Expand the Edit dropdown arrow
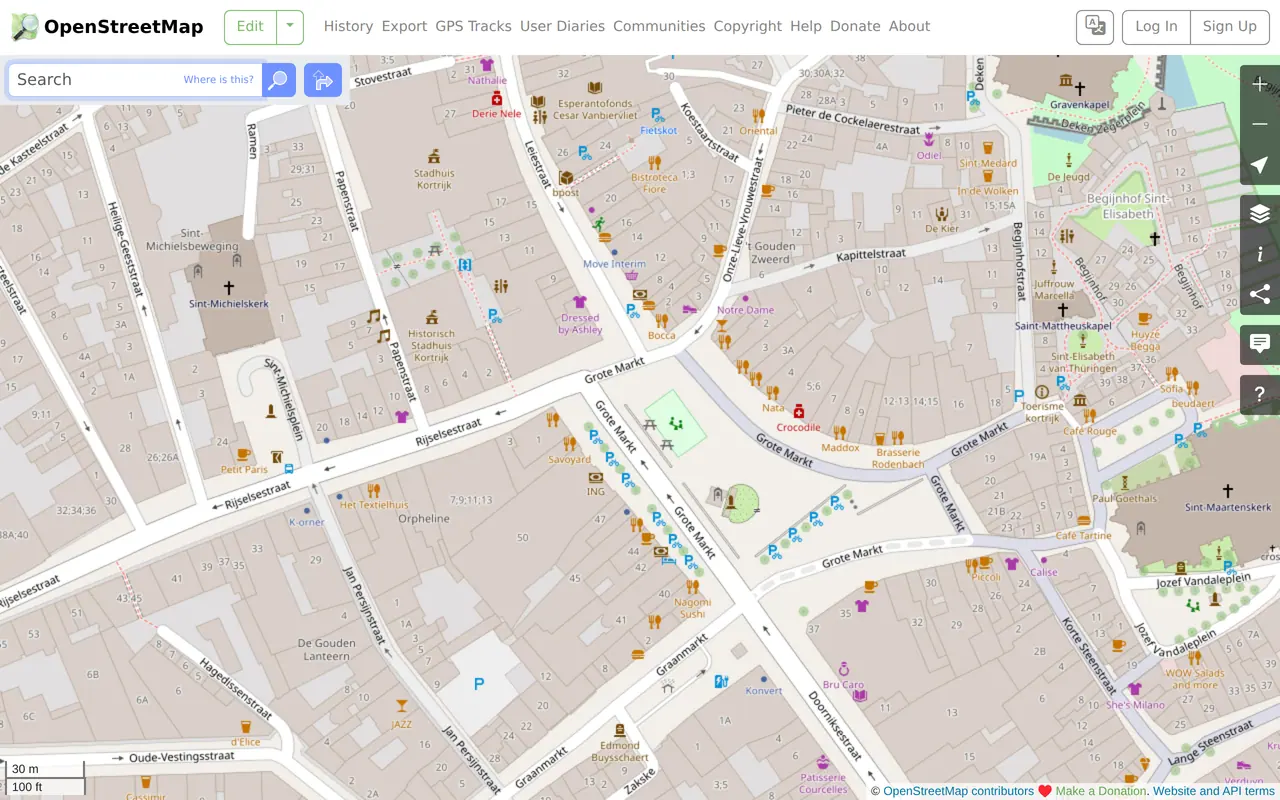 pos(289,27)
